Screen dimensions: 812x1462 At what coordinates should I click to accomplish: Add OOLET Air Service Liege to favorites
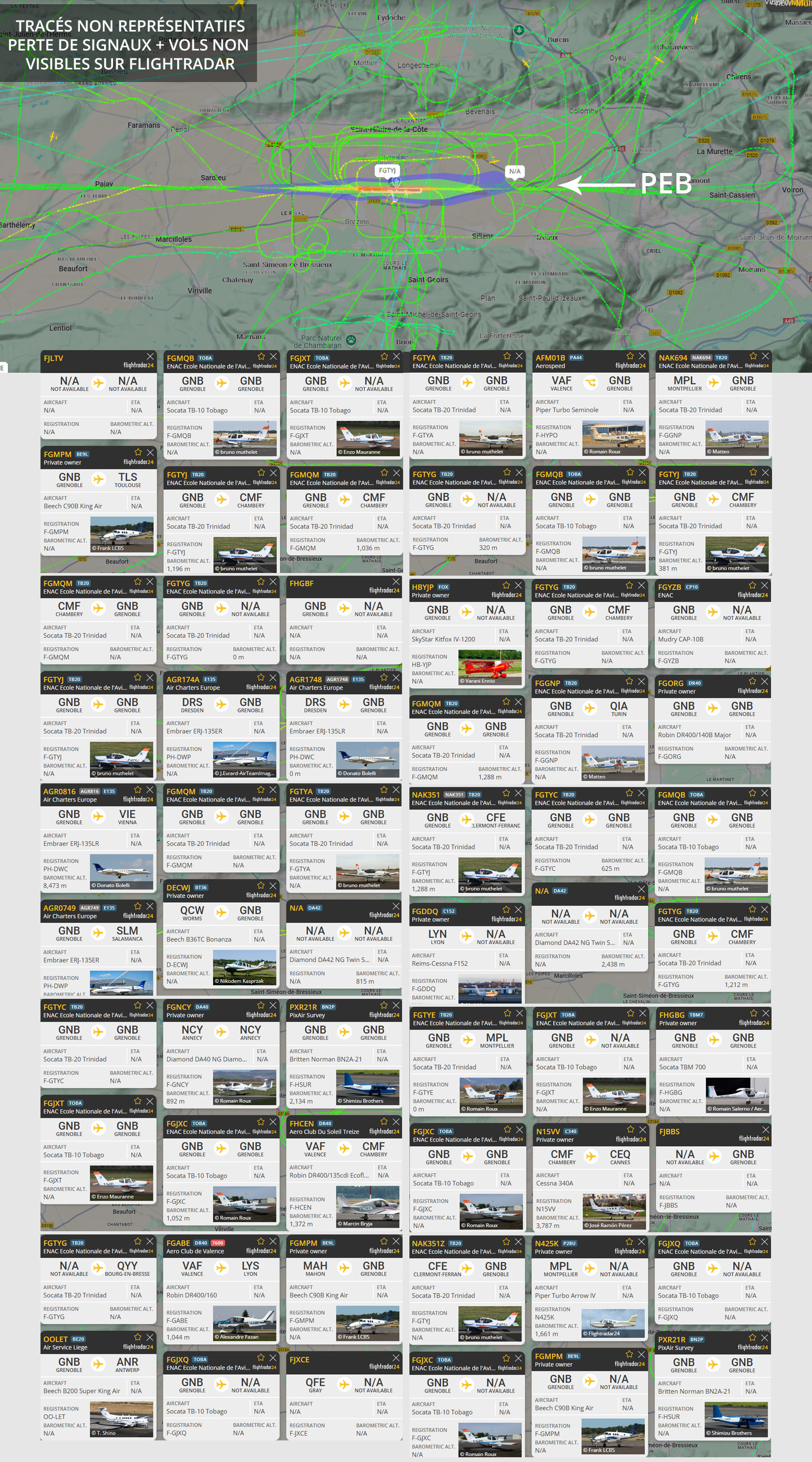click(x=137, y=1337)
